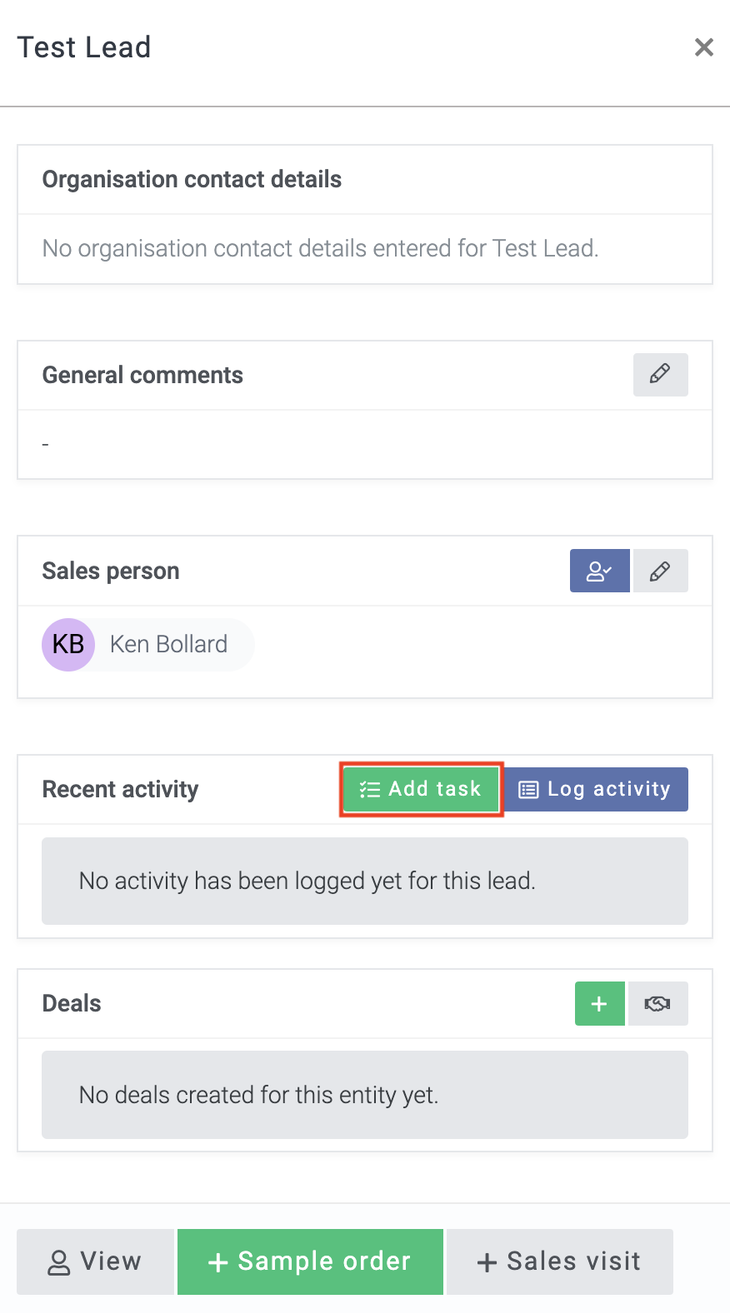This screenshot has width=730, height=1313.
Task: Close the Test Lead panel
Action: point(704,47)
